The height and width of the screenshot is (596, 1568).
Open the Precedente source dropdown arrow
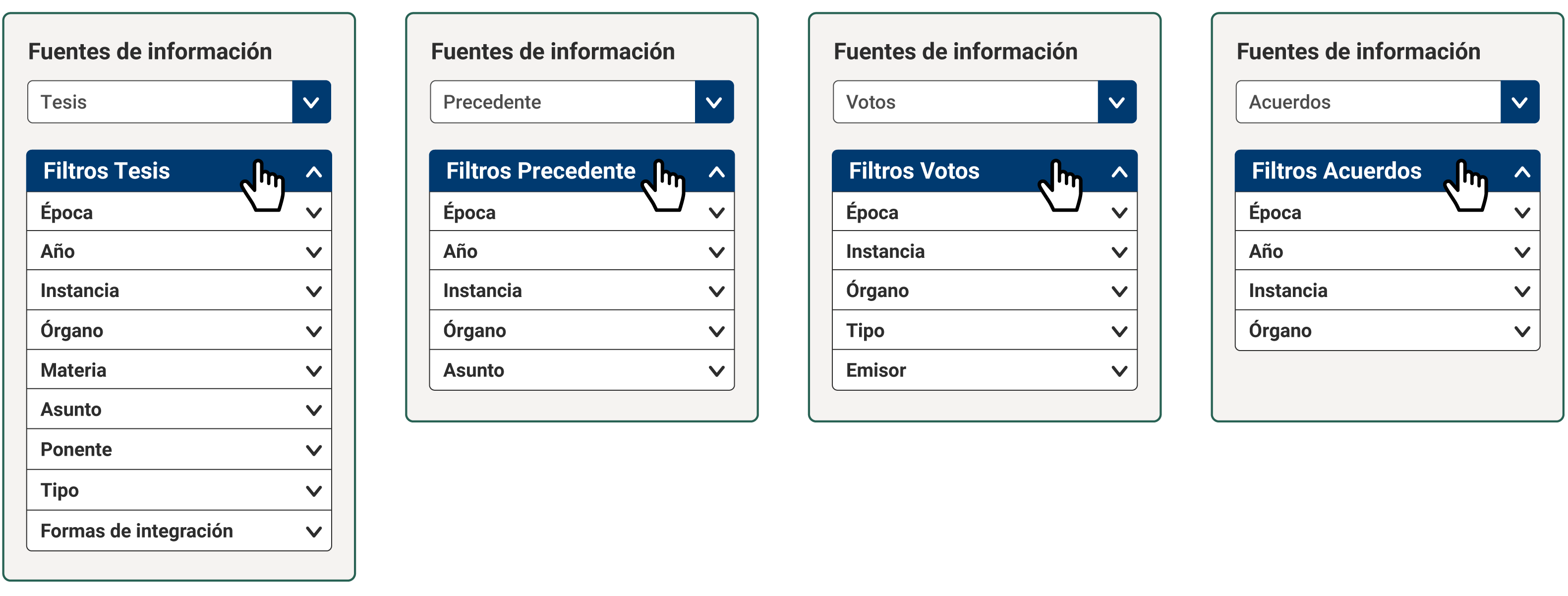[x=714, y=102]
